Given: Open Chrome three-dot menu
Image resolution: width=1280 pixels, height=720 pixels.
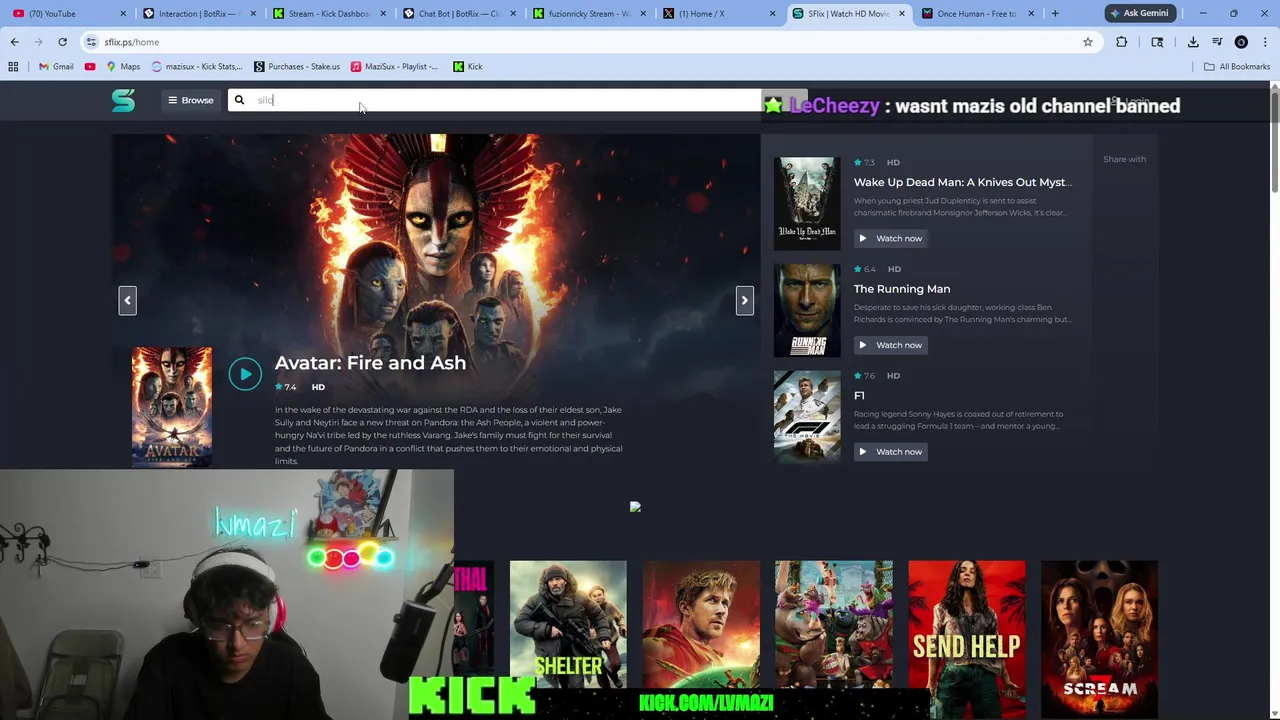Looking at the screenshot, I should tap(1265, 42).
